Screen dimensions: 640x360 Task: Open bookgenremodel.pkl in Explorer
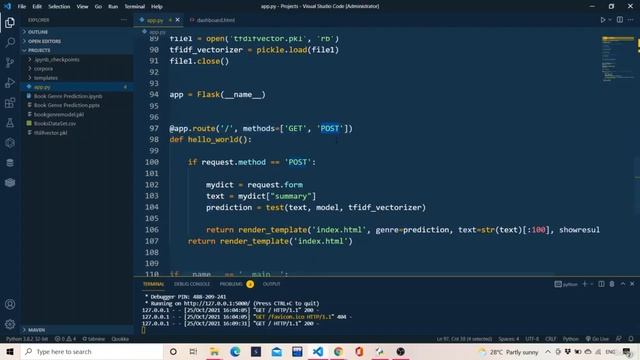coord(77,114)
